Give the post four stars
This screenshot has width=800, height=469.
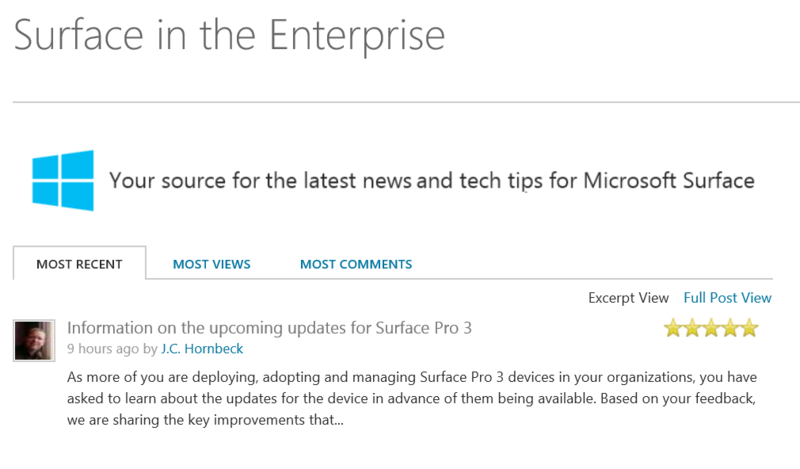[730, 328]
